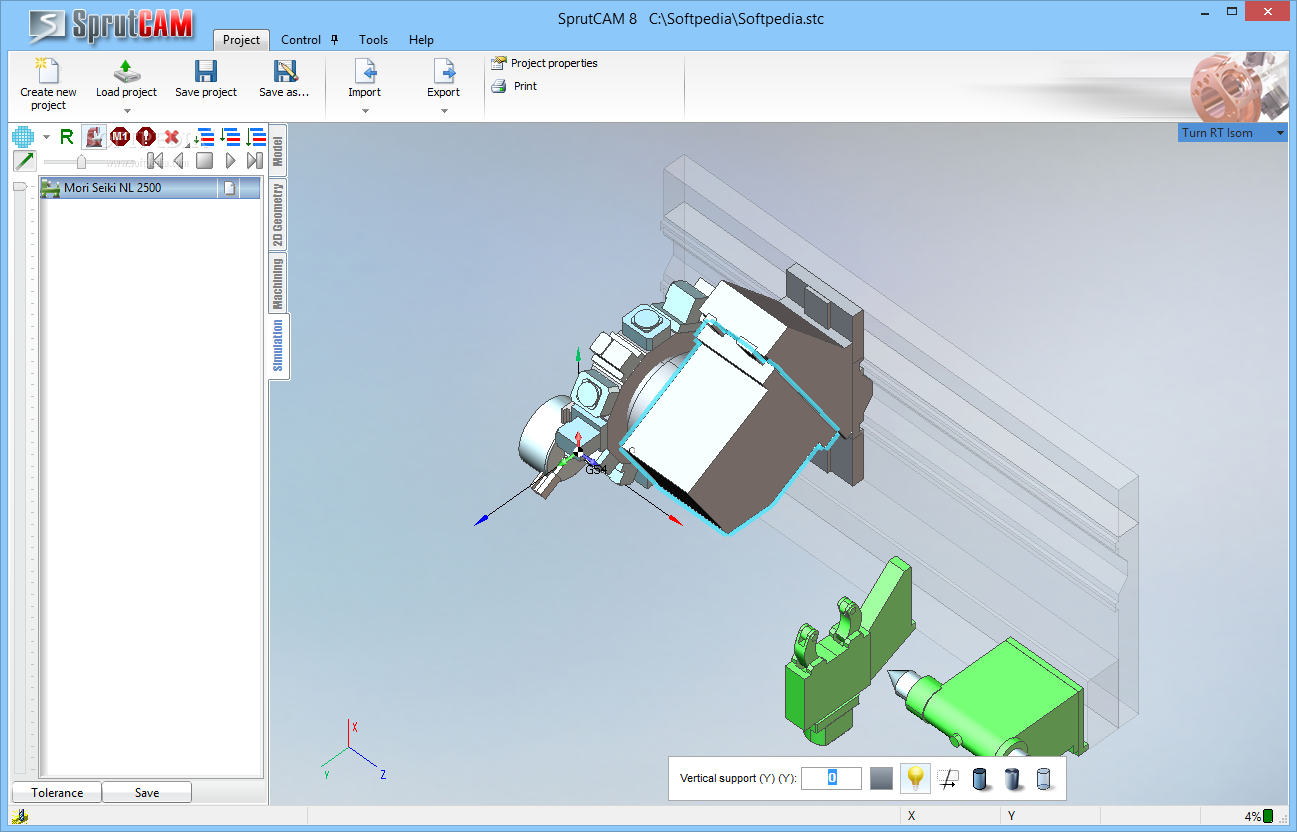Switch to the 2D Geometry side tab
The height and width of the screenshot is (832, 1297).
coord(277,215)
